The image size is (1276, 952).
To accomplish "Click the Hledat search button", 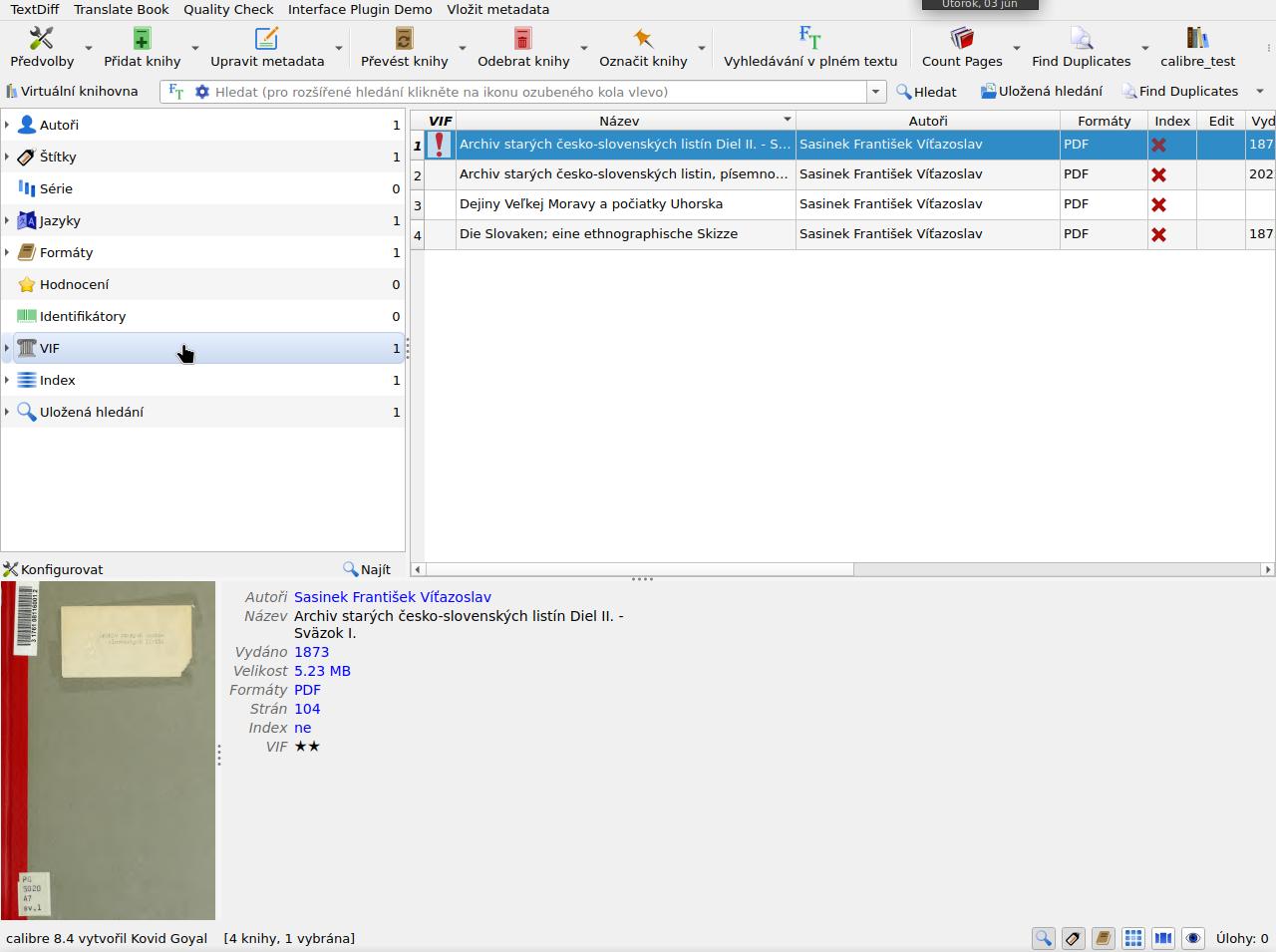I will [926, 92].
